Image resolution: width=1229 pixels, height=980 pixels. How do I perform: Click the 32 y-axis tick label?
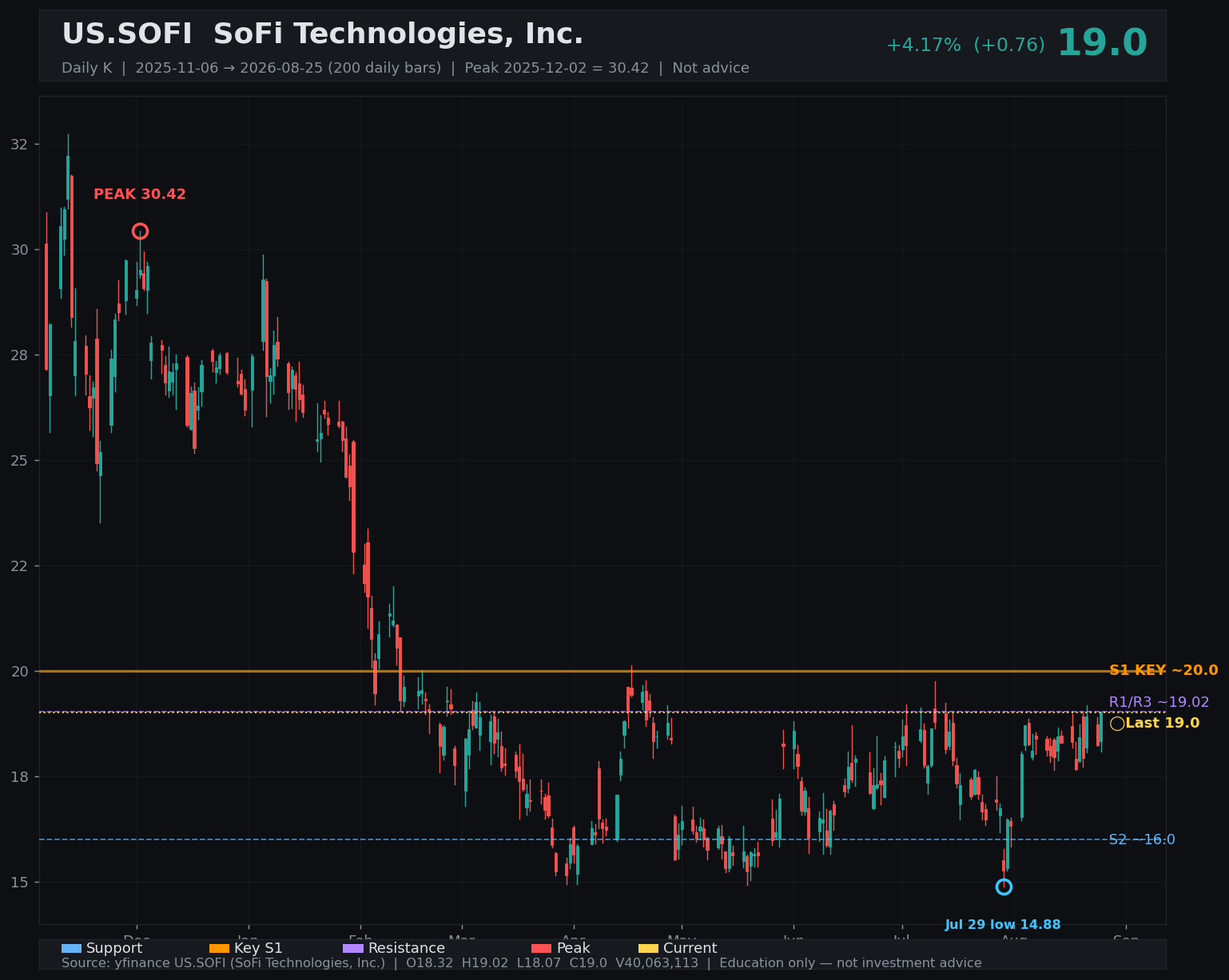click(x=19, y=145)
